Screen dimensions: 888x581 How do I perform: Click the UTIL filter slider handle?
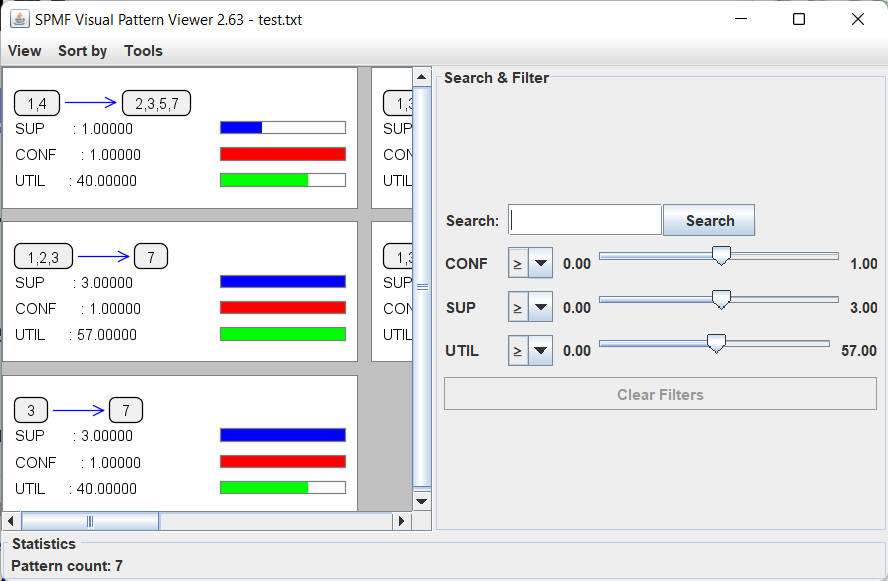coord(715,343)
